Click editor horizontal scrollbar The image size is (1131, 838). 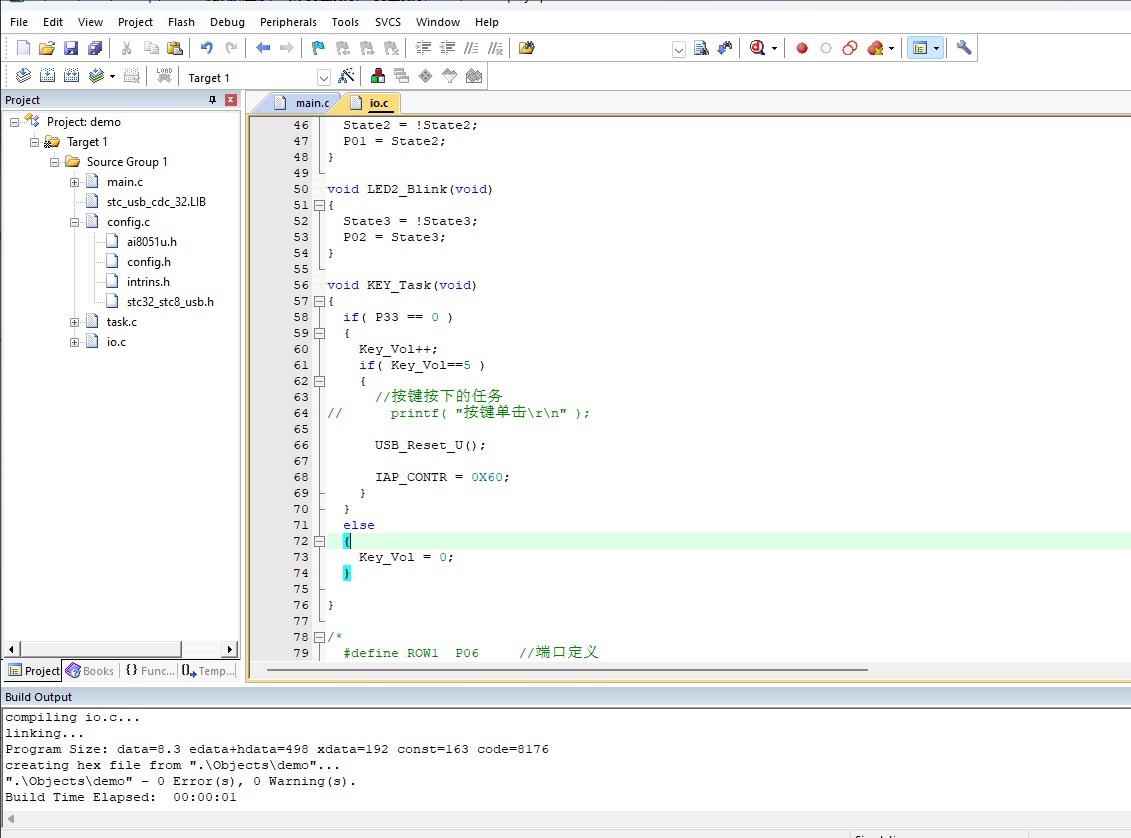(x=566, y=670)
